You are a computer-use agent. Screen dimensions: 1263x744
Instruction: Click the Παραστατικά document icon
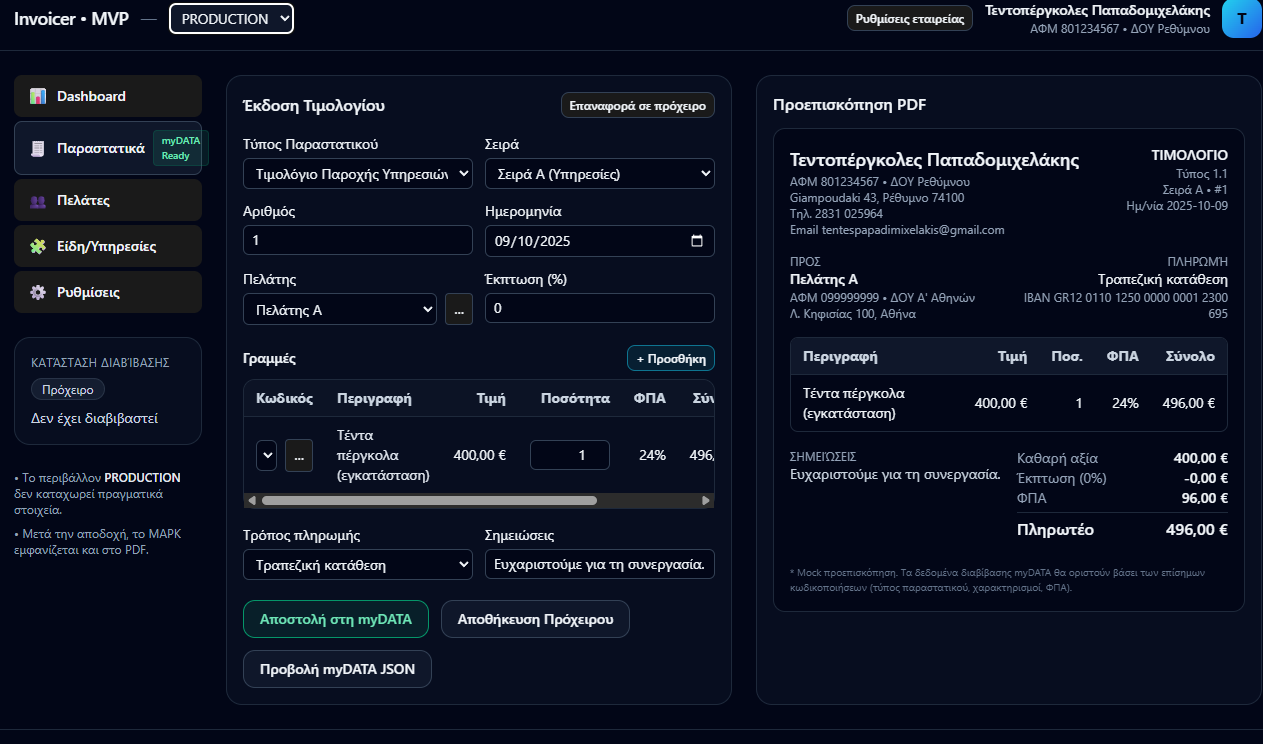38,148
